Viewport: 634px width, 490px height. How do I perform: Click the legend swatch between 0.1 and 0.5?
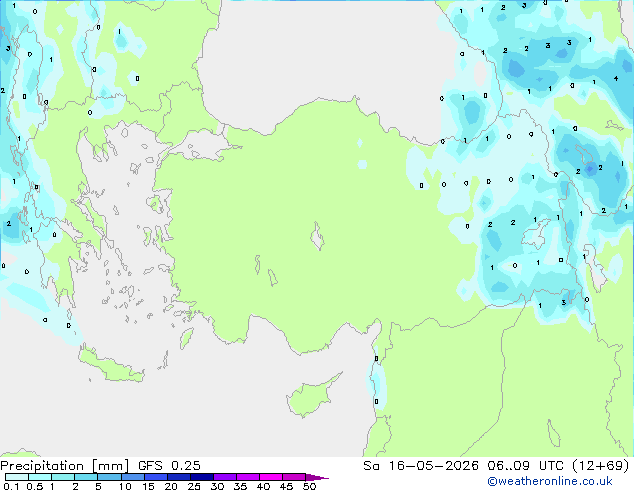click(17, 477)
